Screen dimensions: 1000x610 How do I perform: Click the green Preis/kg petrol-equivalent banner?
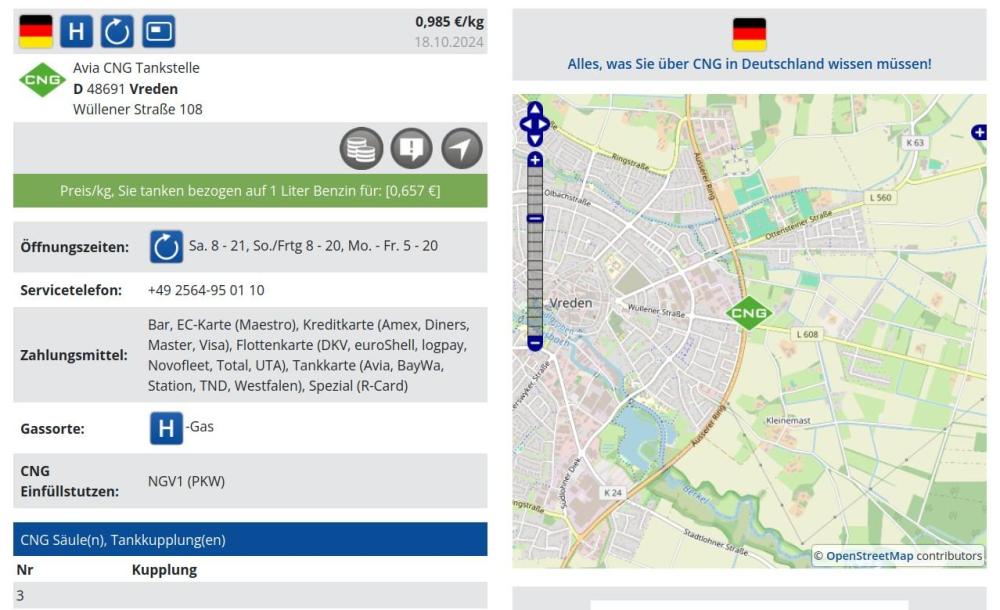click(x=250, y=191)
